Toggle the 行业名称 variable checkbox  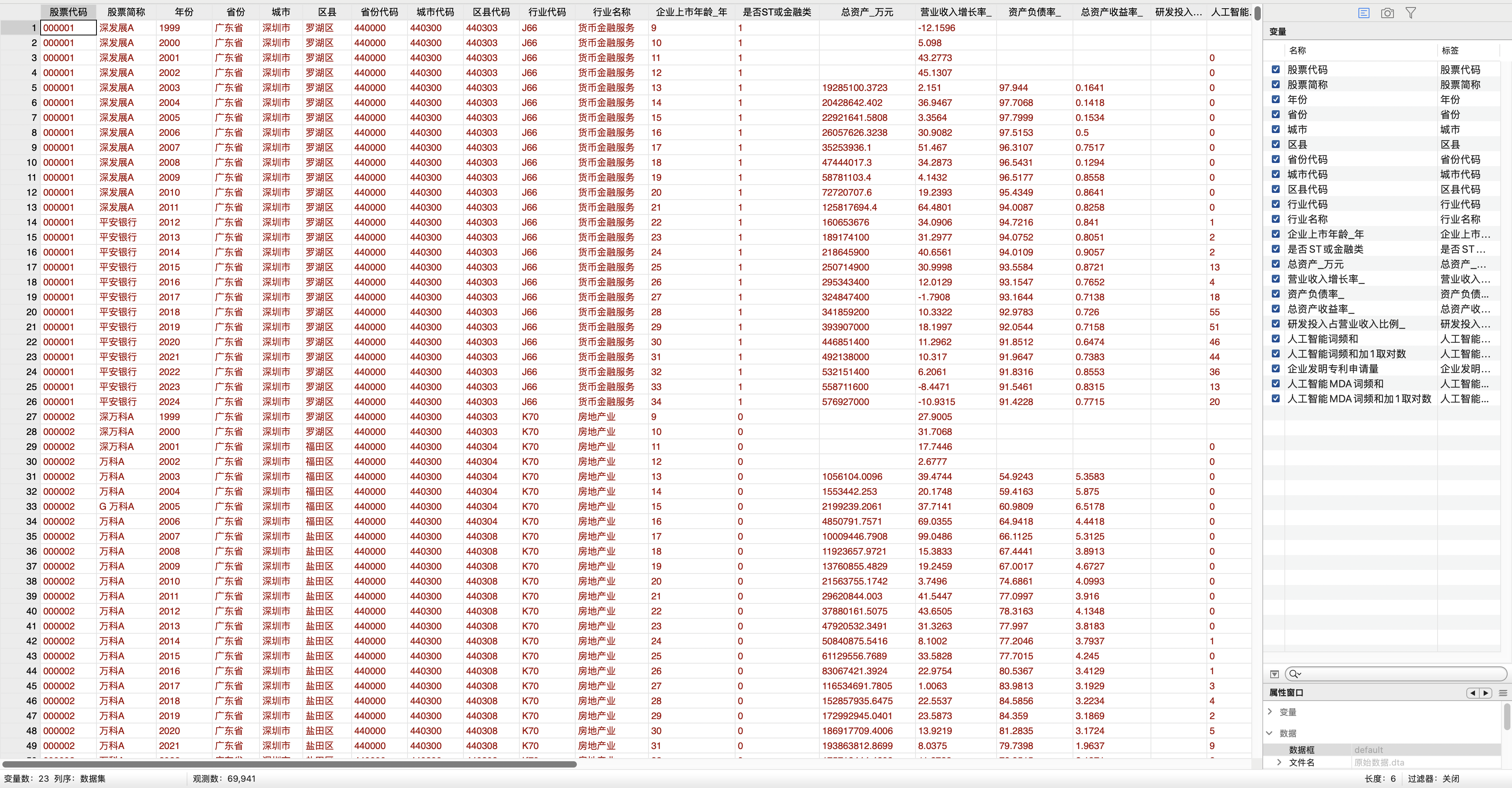coord(1275,219)
